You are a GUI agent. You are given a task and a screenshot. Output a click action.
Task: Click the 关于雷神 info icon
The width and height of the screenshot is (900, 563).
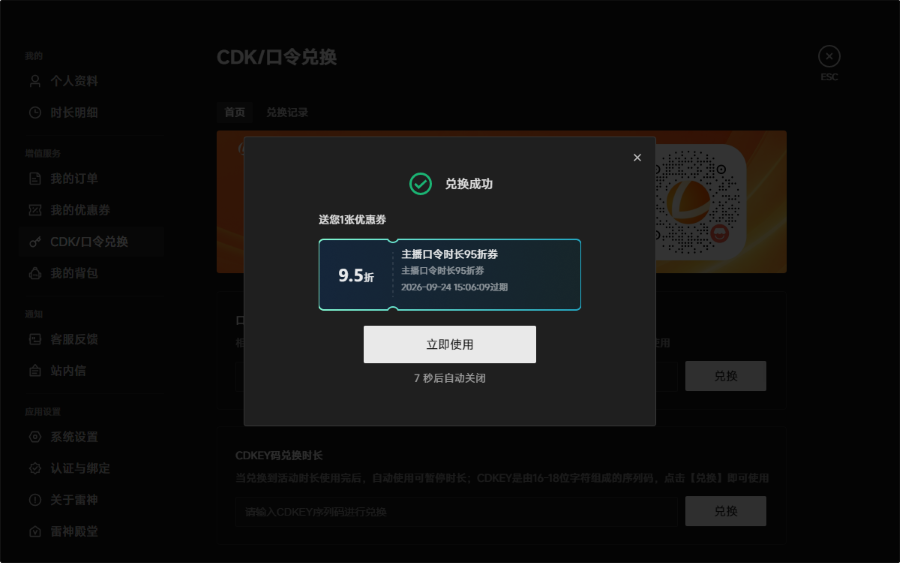(35, 500)
